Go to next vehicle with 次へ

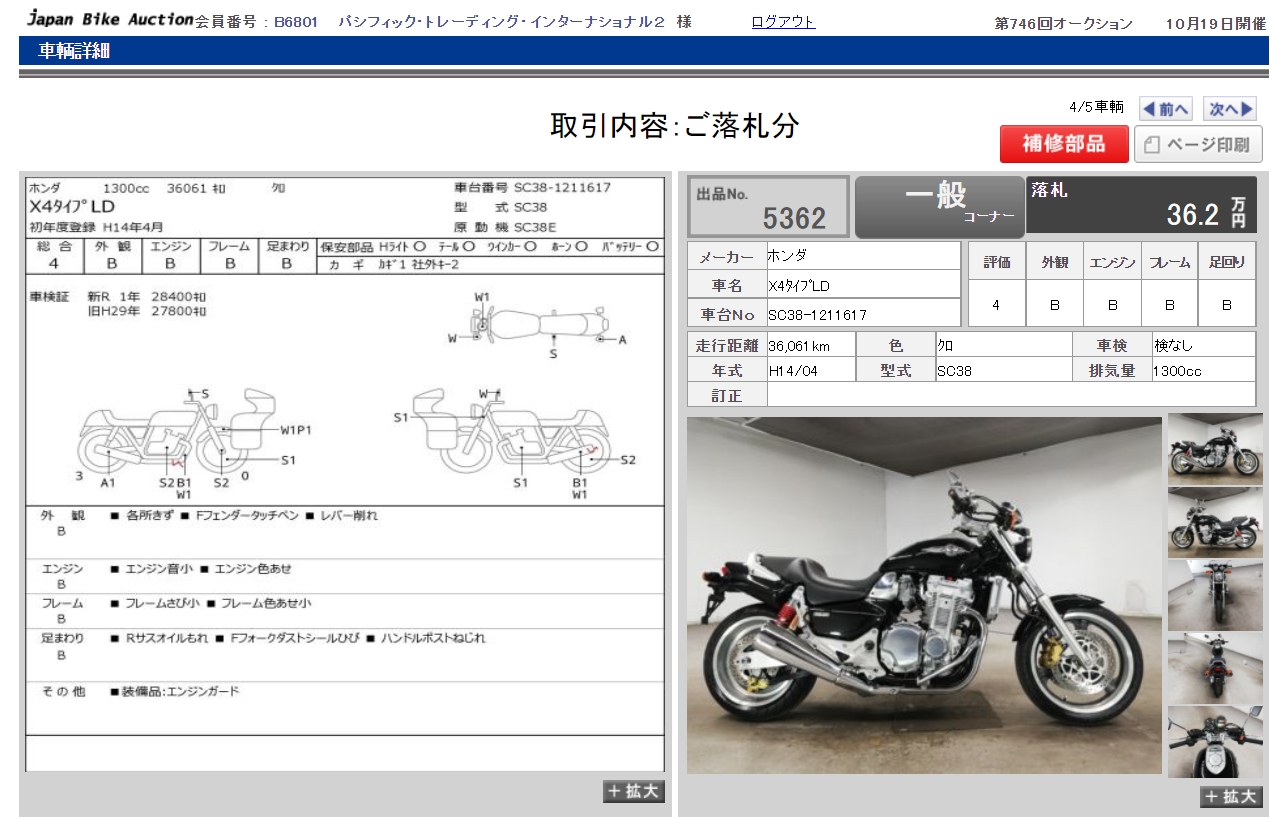coord(1229,109)
